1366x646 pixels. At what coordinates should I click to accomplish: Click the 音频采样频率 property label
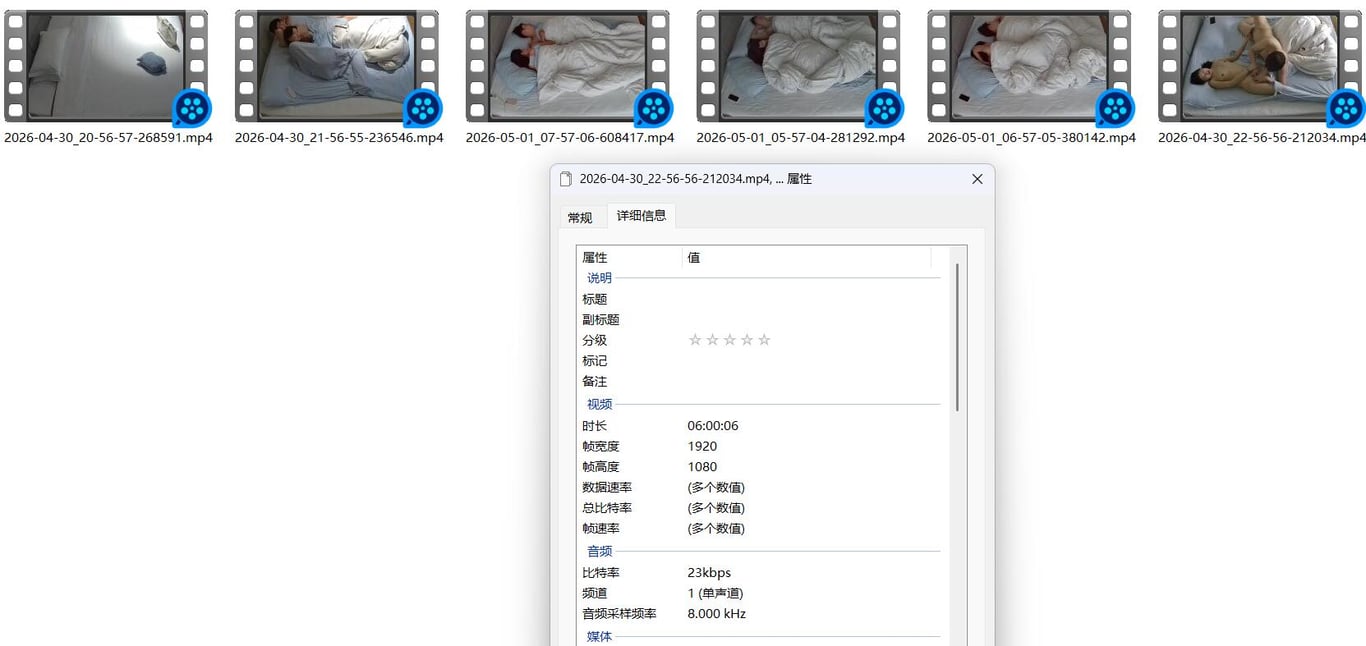pos(619,614)
